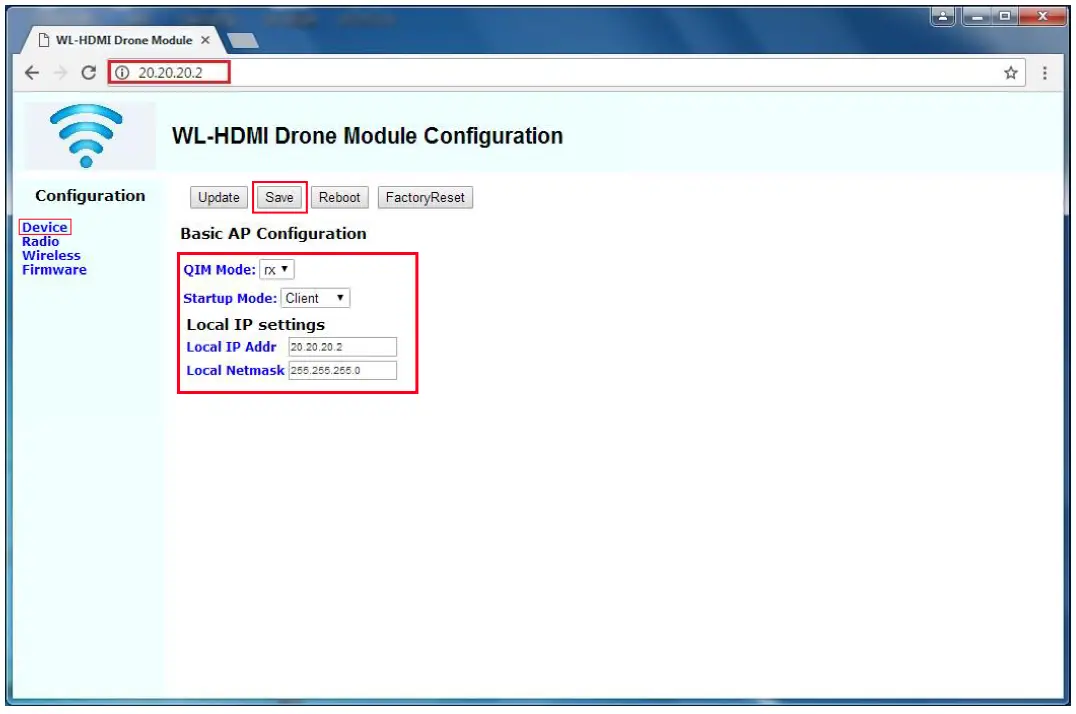Open the Device configuration link
Screen dimensions: 1076x714
pos(45,227)
